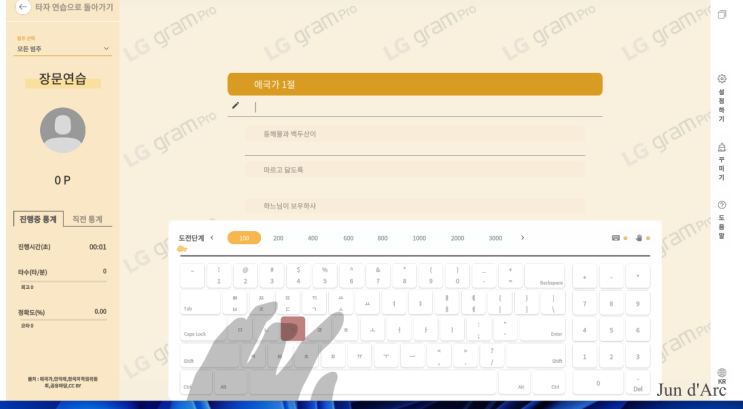Click the right Shift key on virtual keyboard

535,355
